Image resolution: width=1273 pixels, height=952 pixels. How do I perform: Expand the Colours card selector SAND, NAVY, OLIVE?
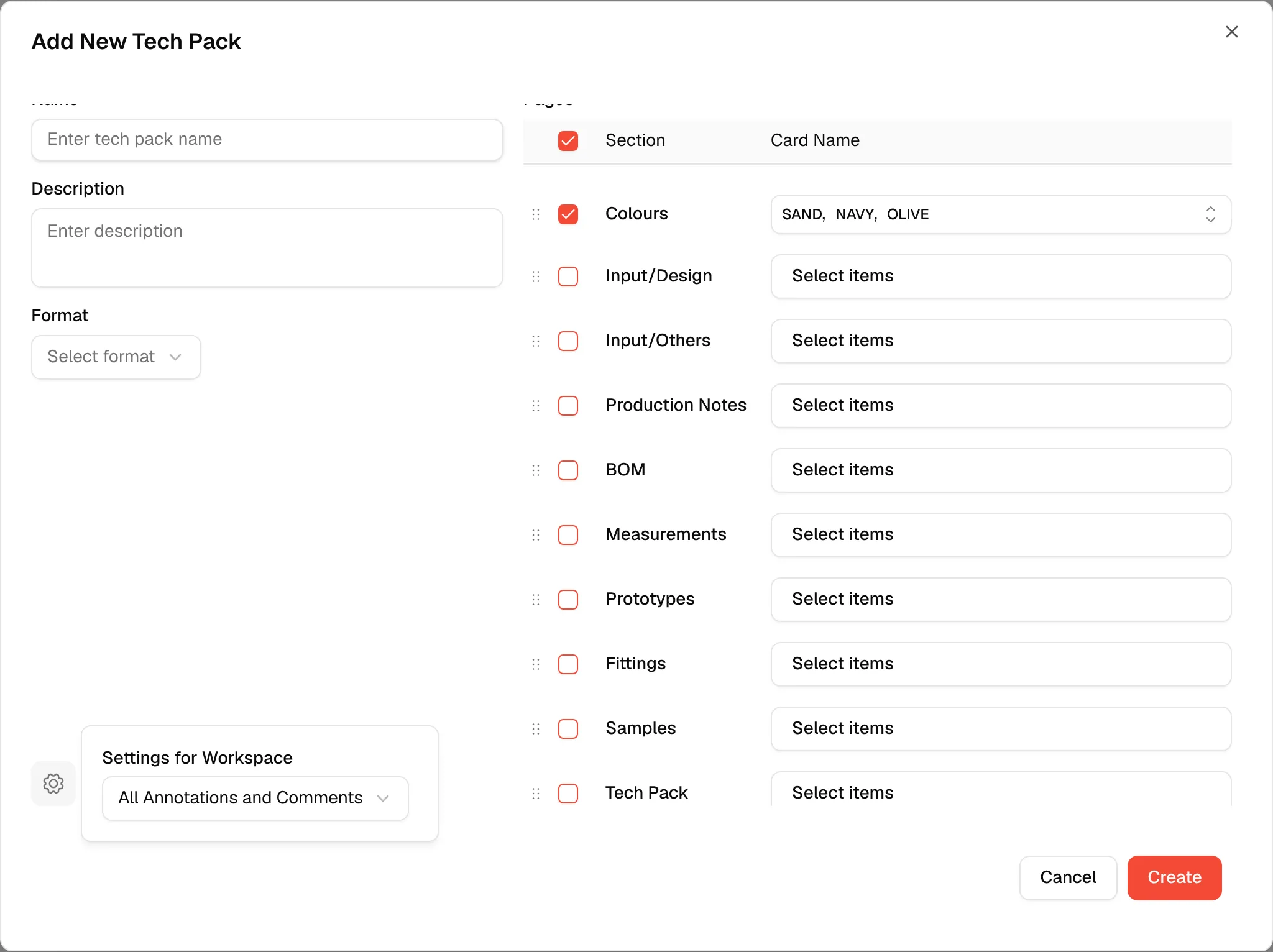(x=1001, y=214)
